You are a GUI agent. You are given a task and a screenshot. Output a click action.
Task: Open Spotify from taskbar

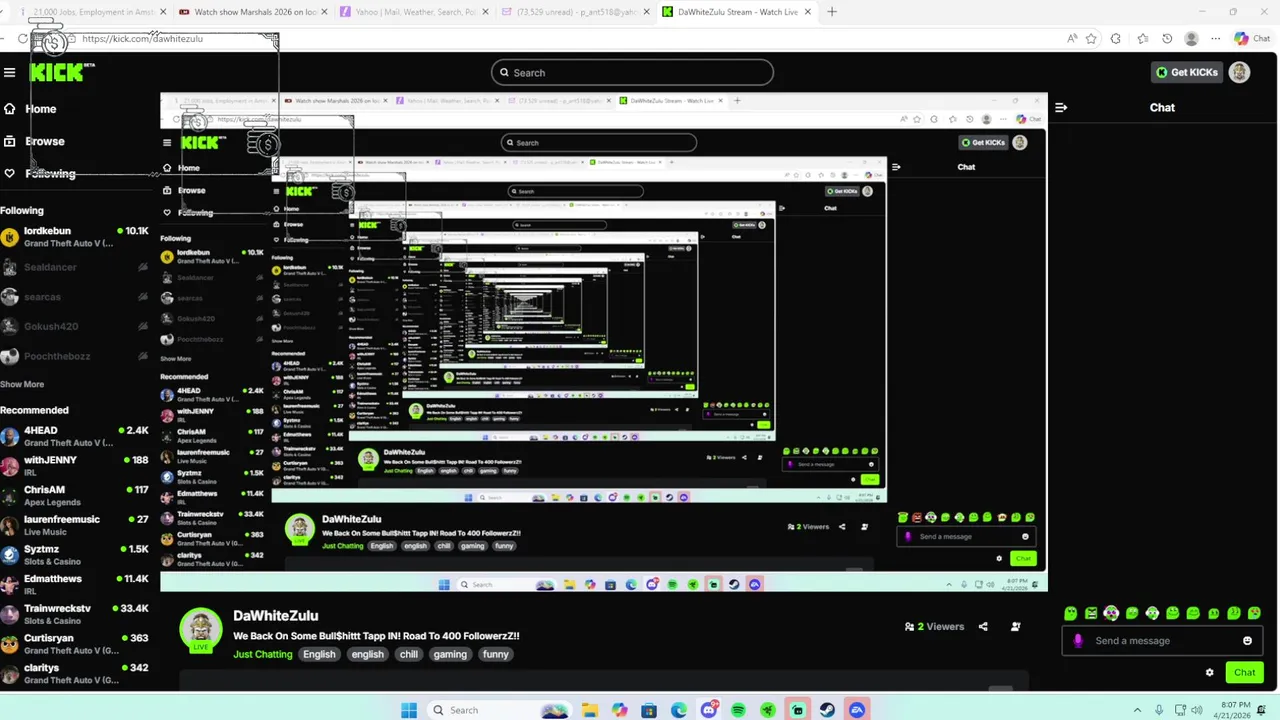point(738,710)
